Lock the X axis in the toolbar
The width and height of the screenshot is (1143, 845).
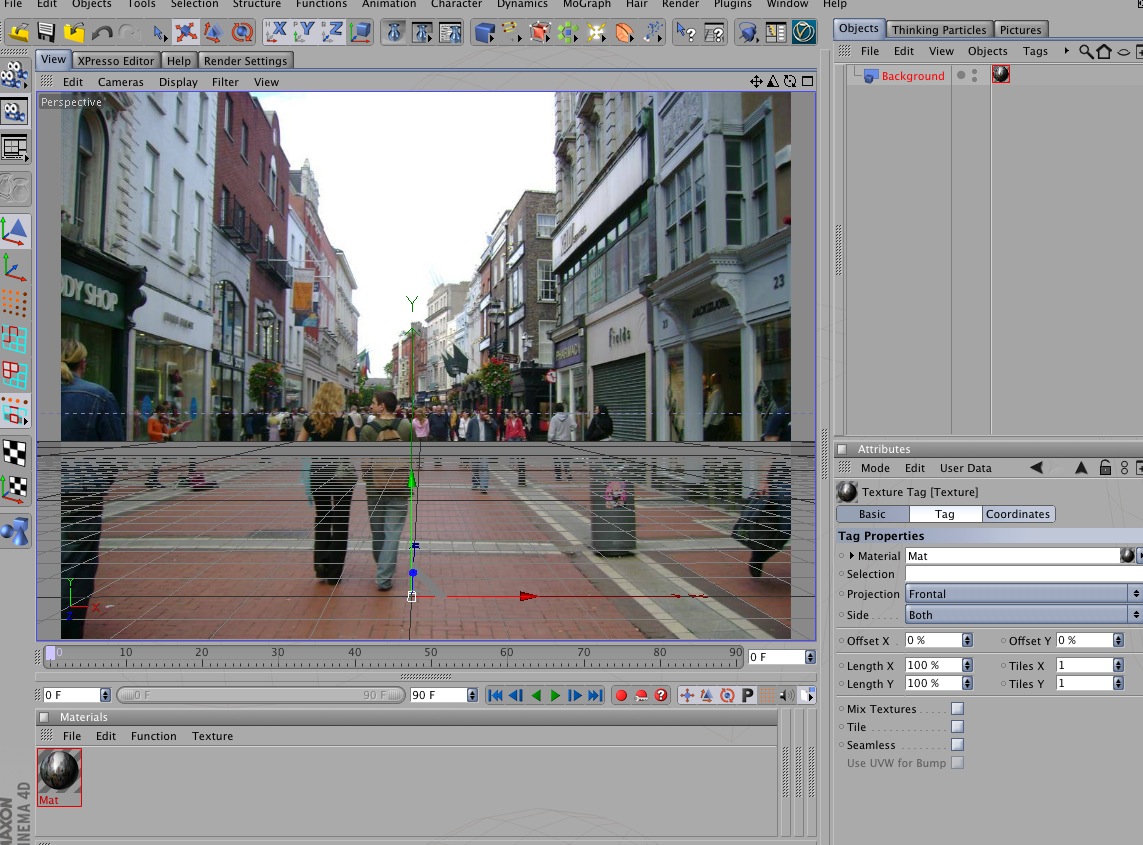coord(278,33)
